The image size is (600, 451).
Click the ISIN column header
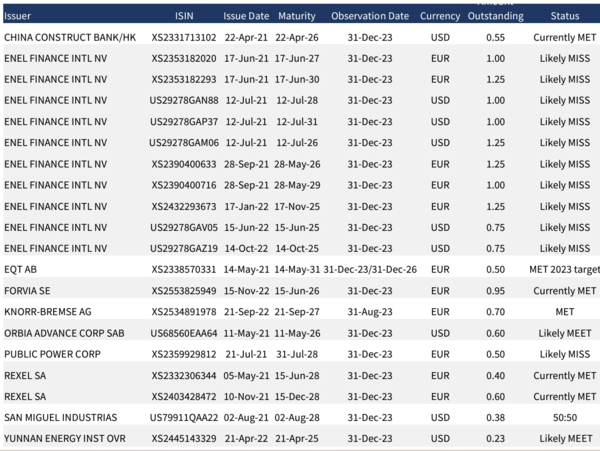pos(183,16)
